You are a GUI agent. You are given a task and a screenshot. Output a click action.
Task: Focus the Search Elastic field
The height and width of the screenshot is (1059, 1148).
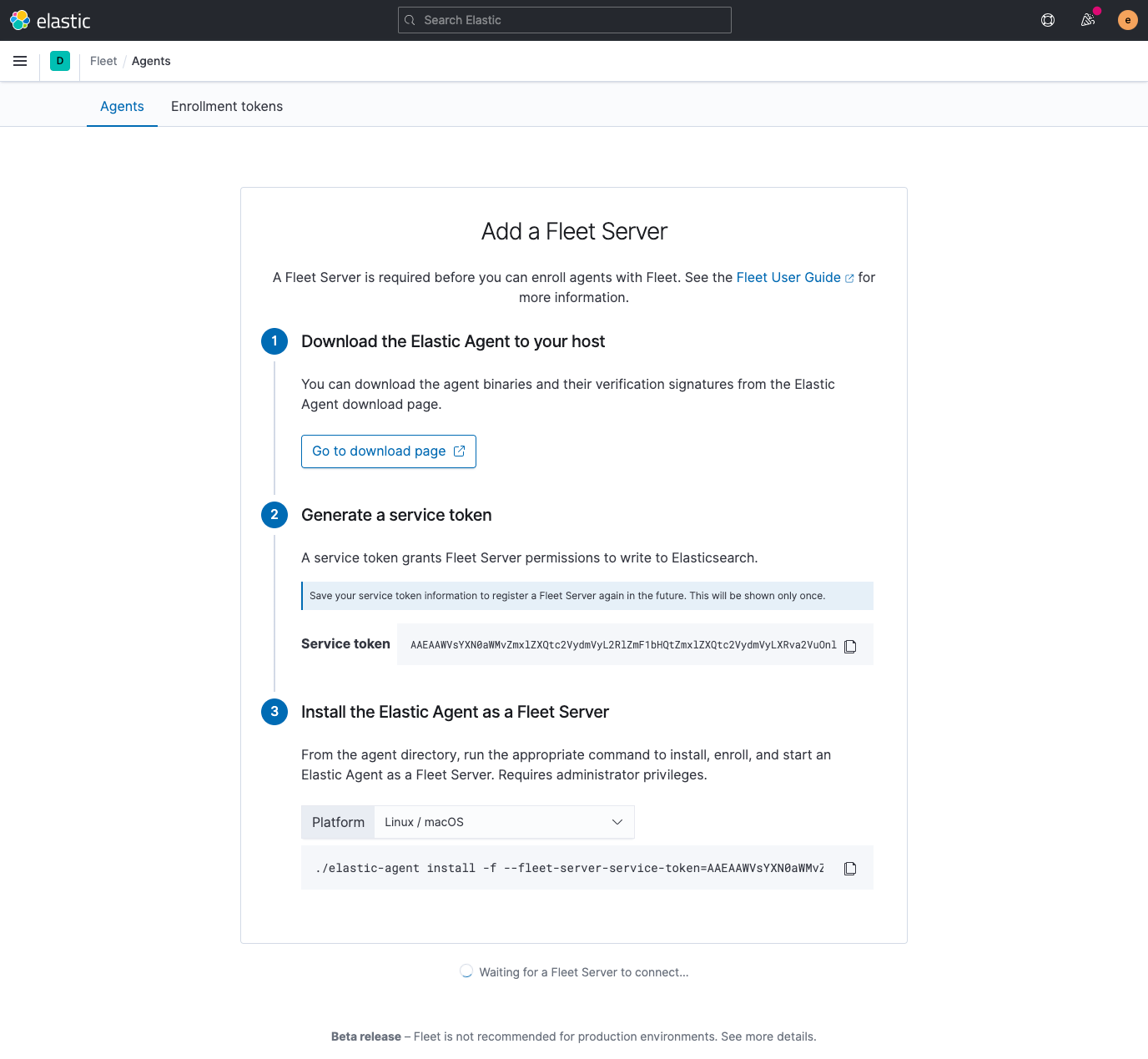click(x=565, y=20)
